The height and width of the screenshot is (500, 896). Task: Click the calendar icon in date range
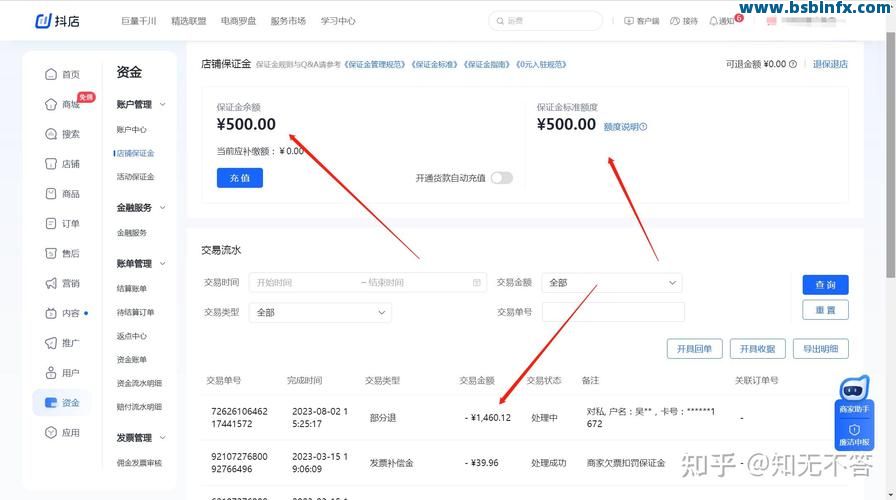477,282
